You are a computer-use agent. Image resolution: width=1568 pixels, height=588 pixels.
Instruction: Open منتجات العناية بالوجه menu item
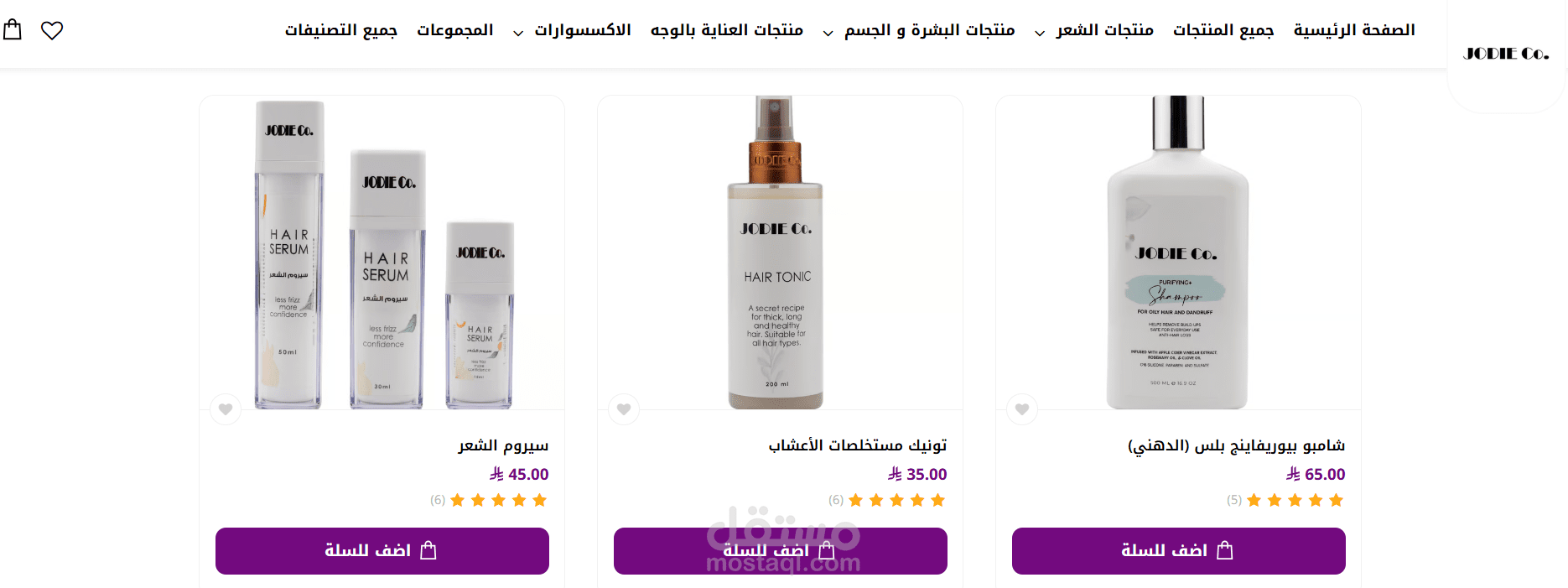coord(727,30)
